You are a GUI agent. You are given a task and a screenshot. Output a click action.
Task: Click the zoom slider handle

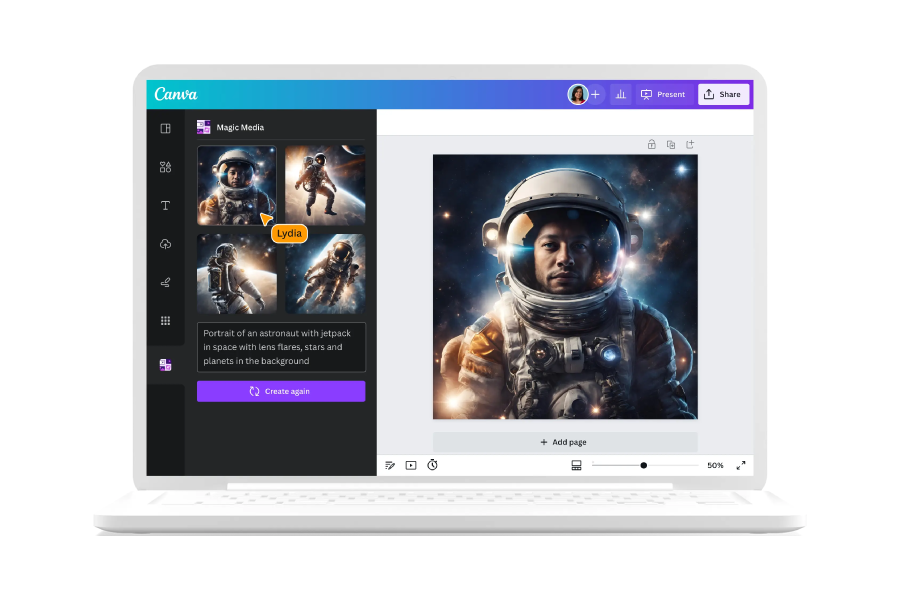pos(643,465)
